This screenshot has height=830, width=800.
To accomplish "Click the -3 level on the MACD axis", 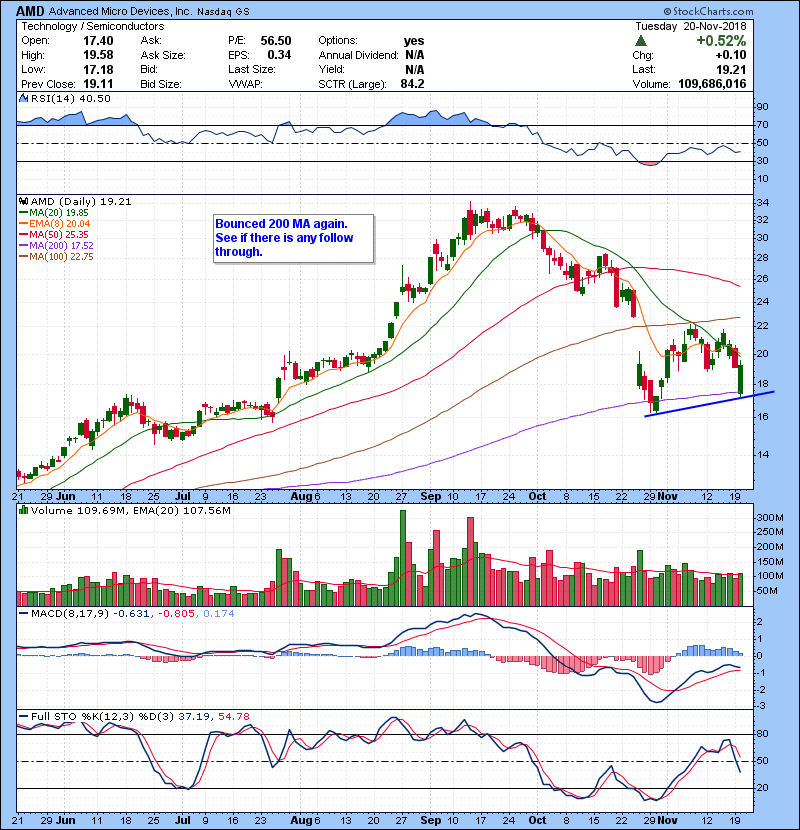I will point(760,706).
